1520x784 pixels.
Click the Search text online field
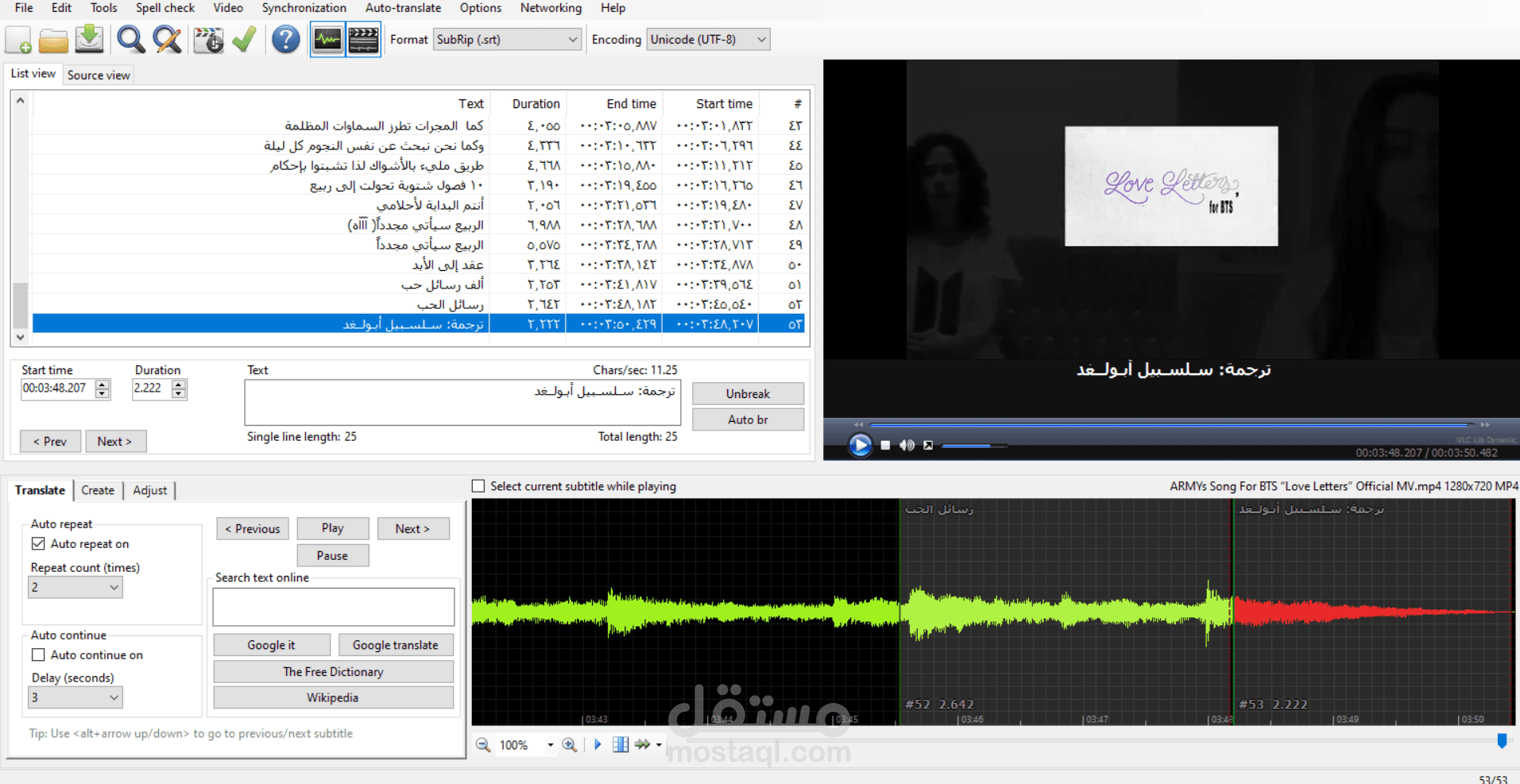click(x=334, y=607)
